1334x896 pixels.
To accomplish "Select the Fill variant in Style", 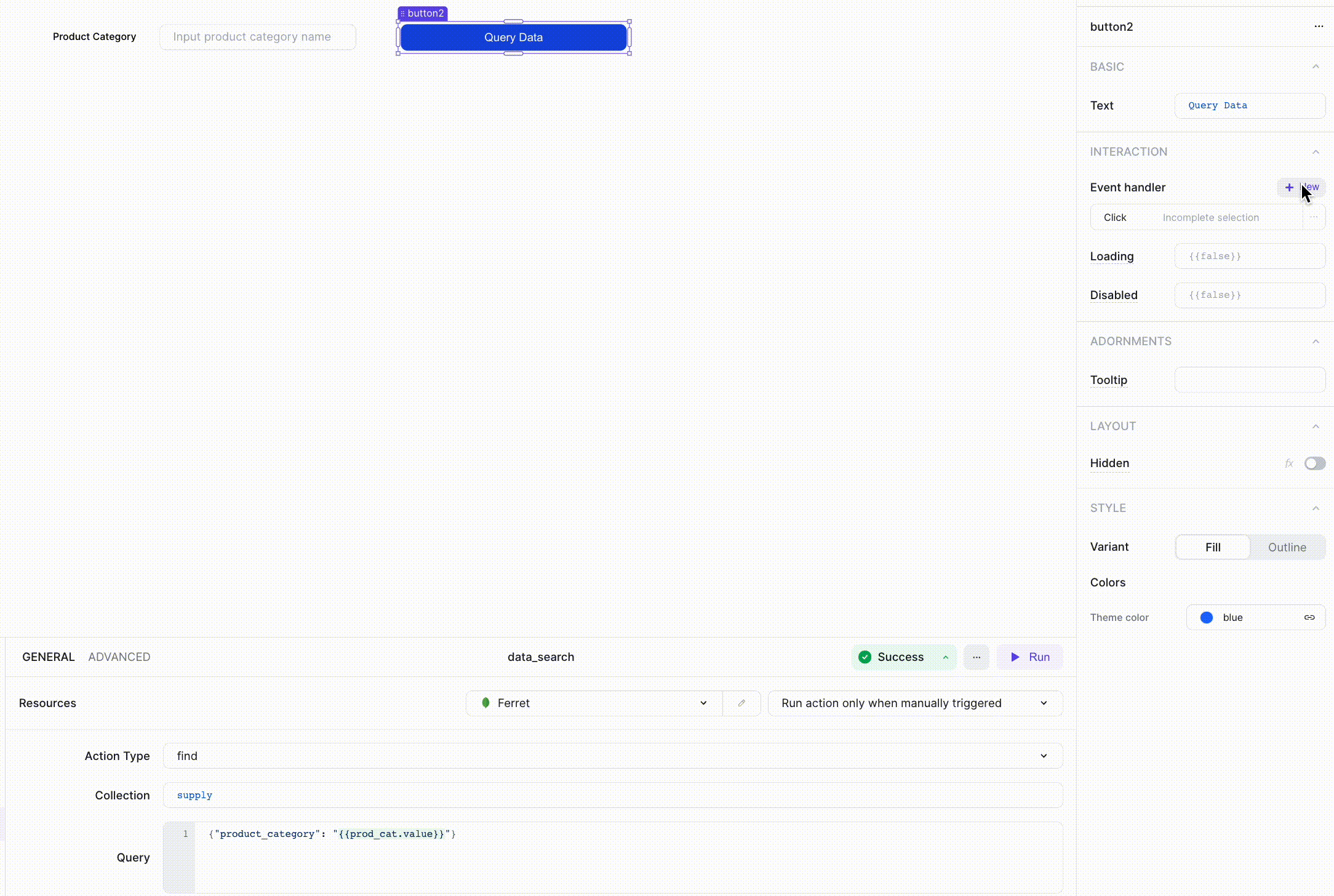I will [x=1212, y=547].
